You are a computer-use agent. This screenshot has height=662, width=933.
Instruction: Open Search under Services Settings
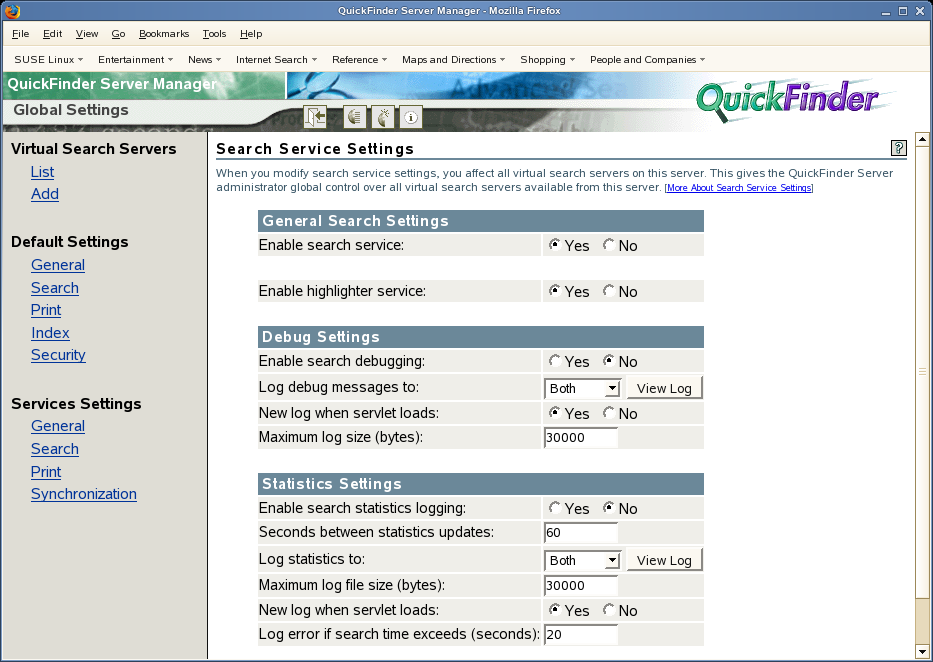pos(55,449)
